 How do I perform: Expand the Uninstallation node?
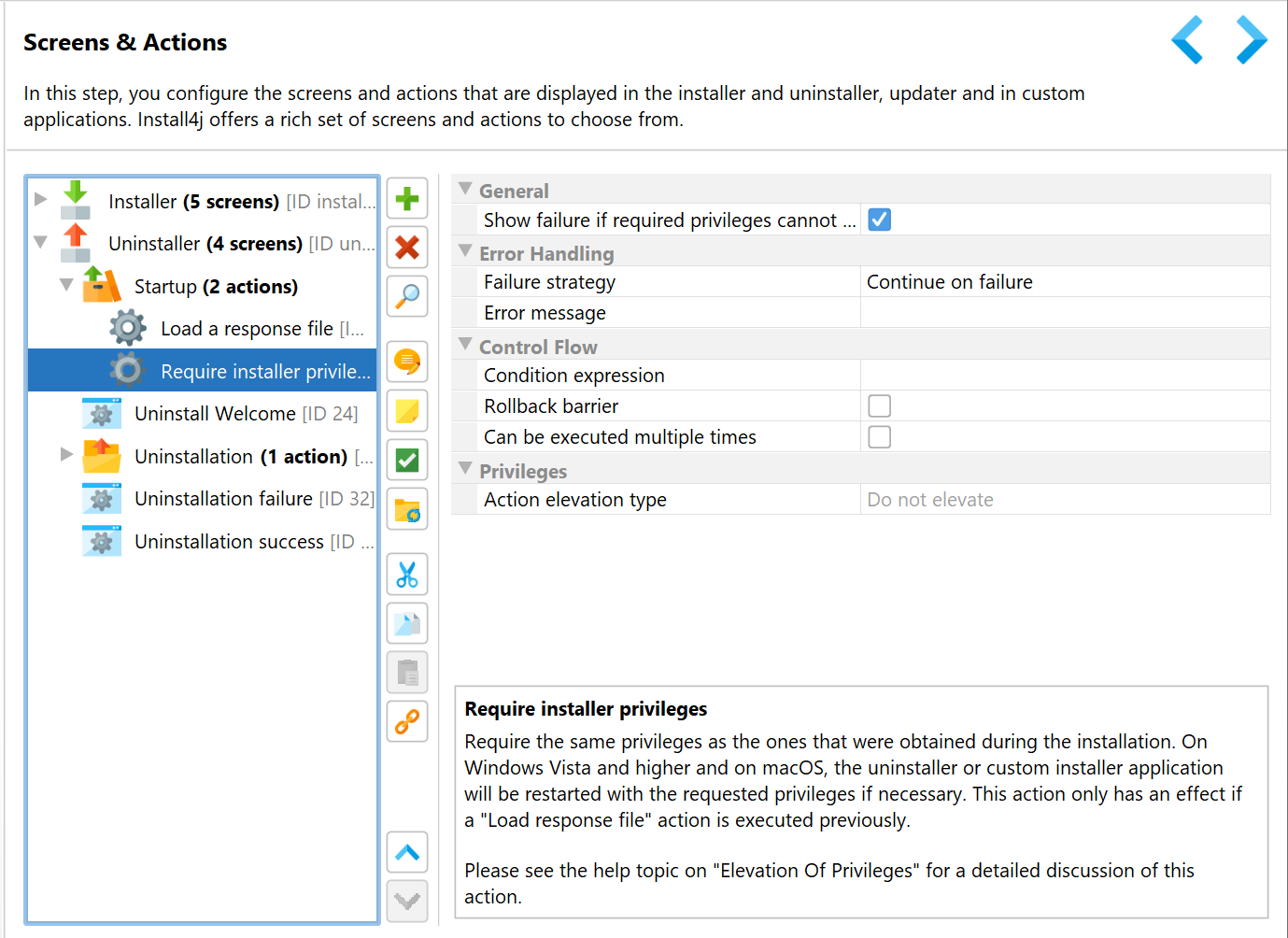[66, 454]
